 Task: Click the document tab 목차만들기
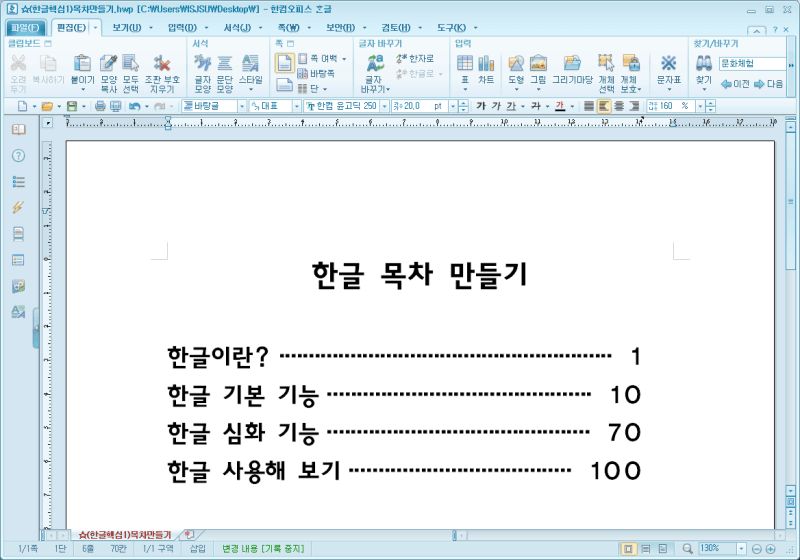[x=124, y=534]
